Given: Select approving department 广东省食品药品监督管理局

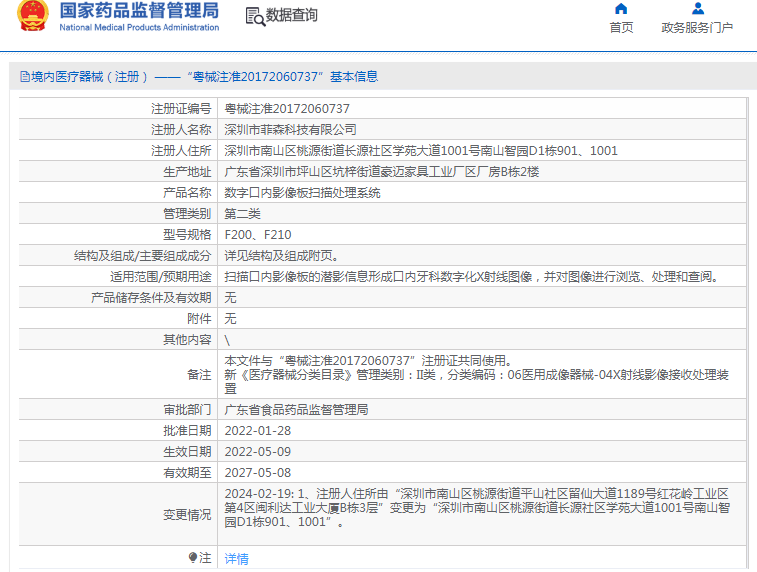Looking at the screenshot, I should [296, 410].
